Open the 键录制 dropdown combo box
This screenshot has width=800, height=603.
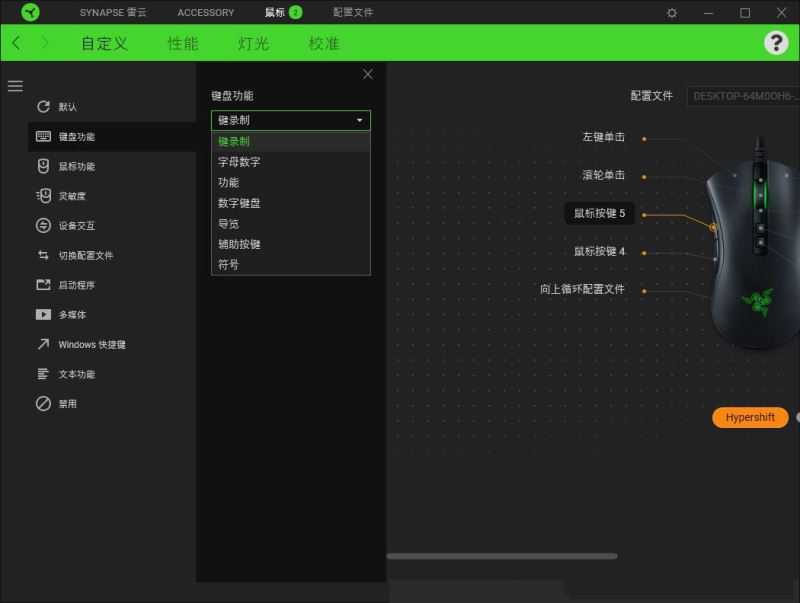pyautogui.click(x=291, y=120)
